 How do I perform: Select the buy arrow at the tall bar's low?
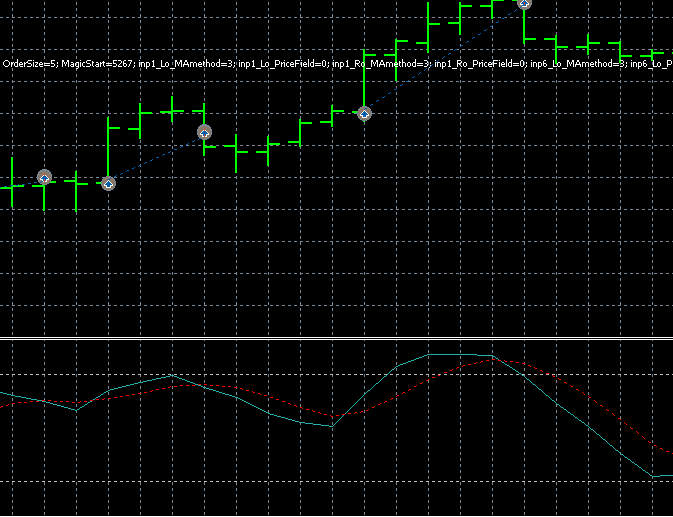(108, 184)
